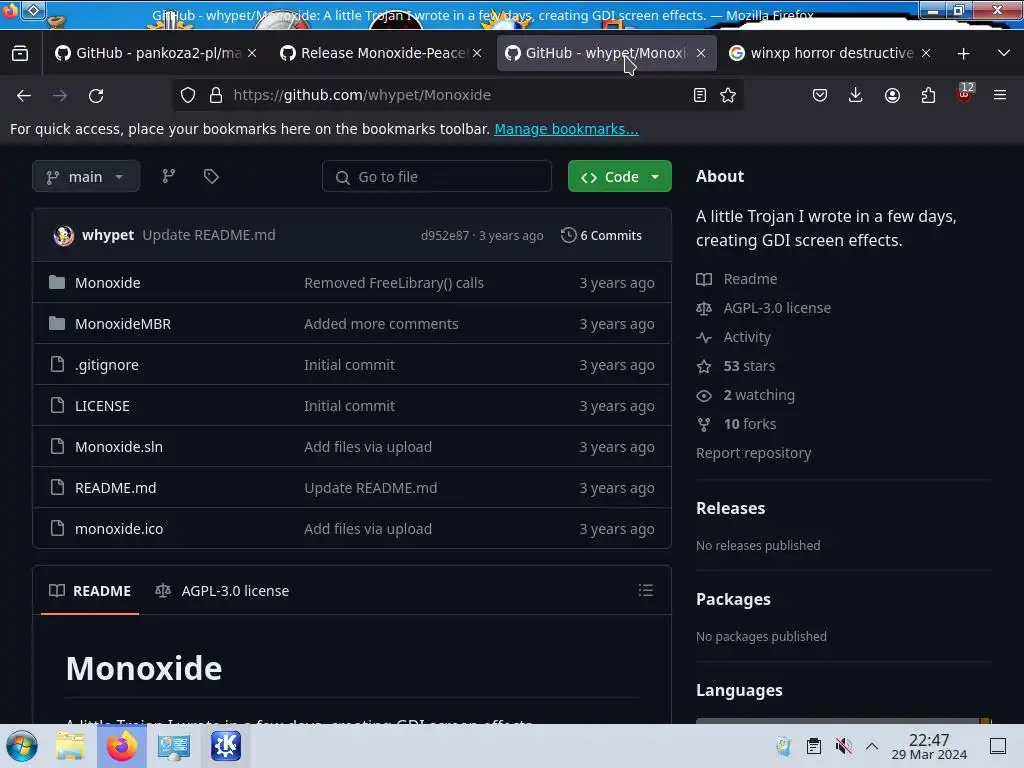Focus the Go to file search field
The height and width of the screenshot is (768, 1024).
coord(437,176)
